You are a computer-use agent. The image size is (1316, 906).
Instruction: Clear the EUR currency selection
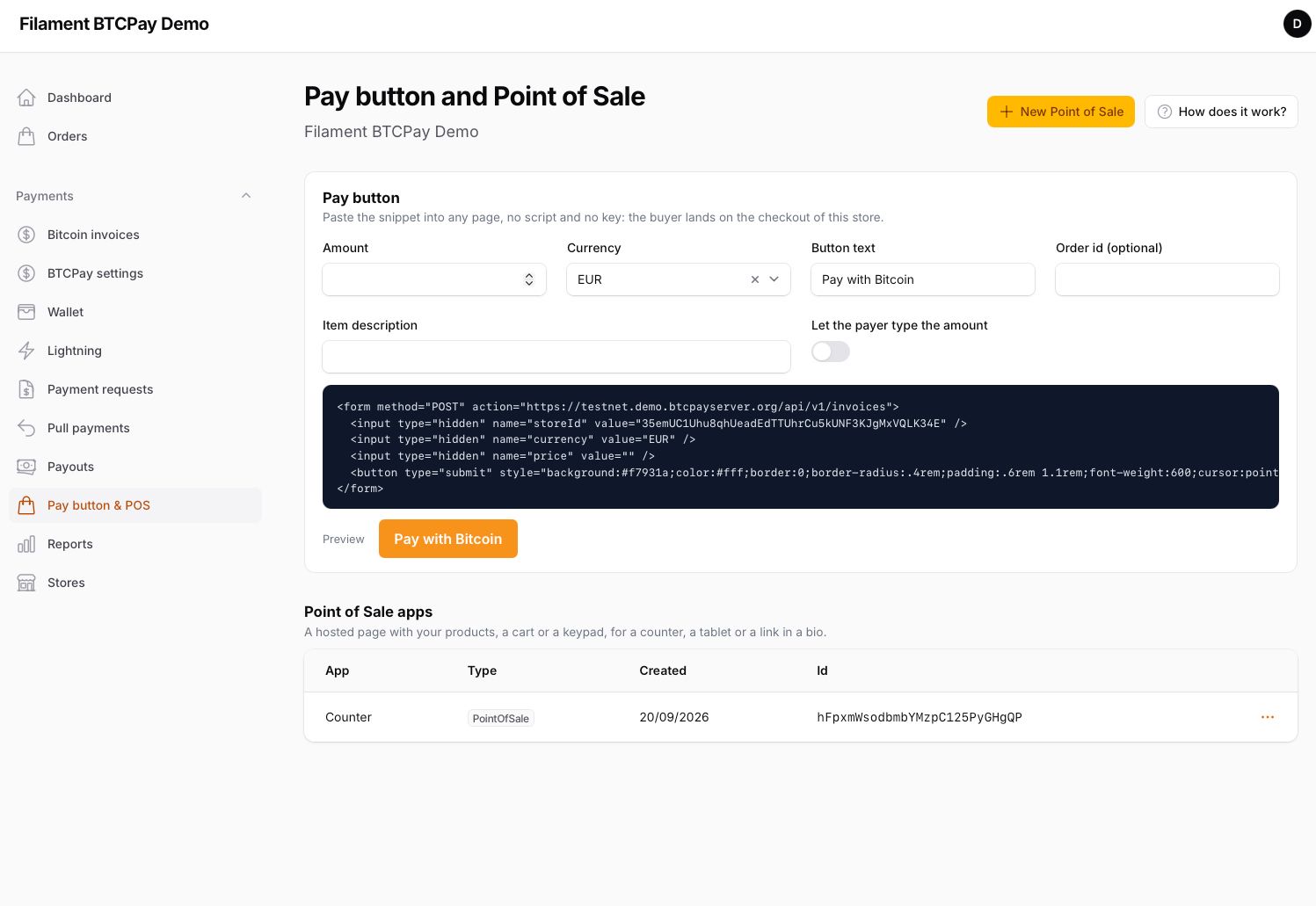tap(754, 279)
